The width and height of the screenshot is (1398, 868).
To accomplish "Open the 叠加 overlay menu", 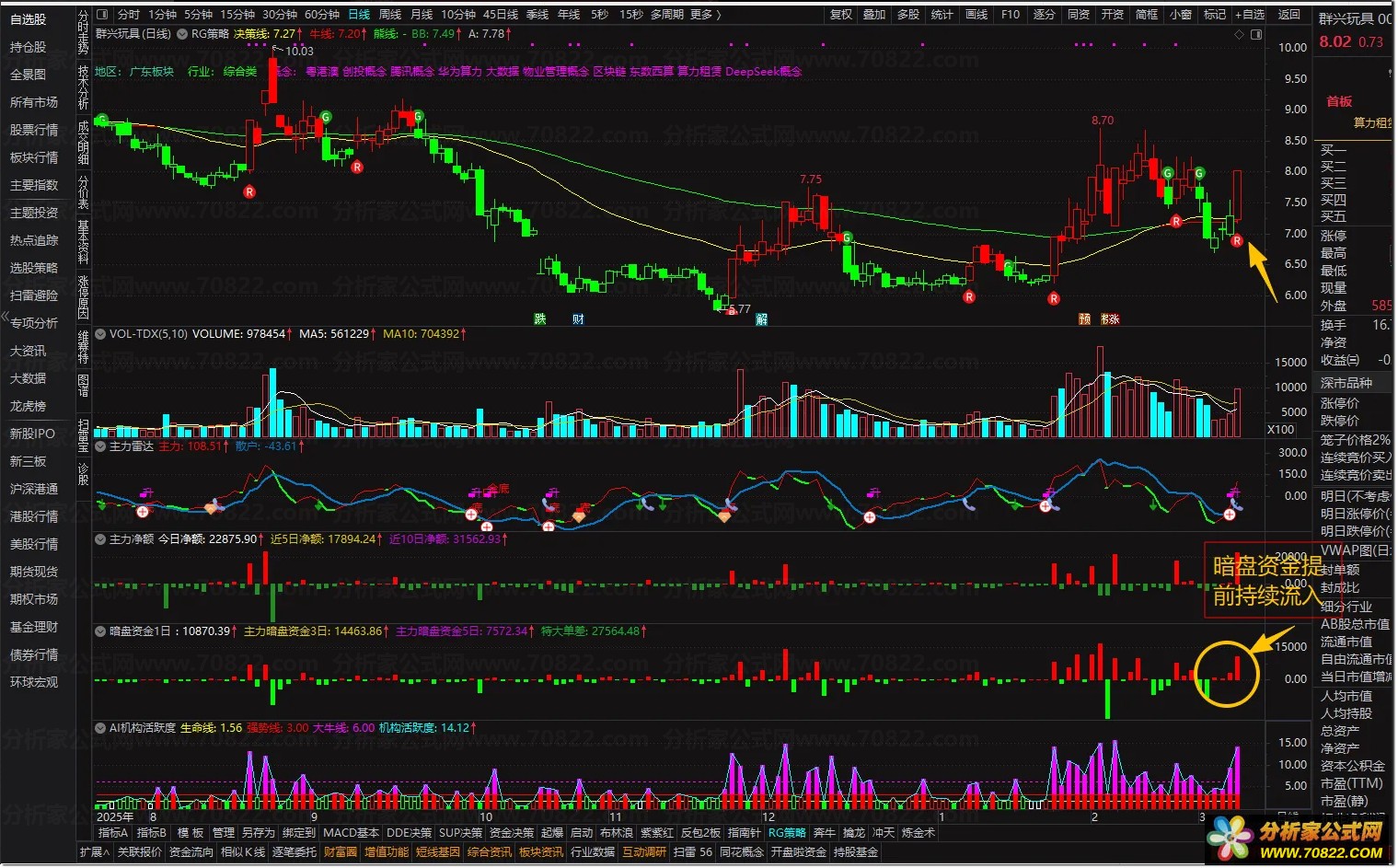I will tap(874, 14).
